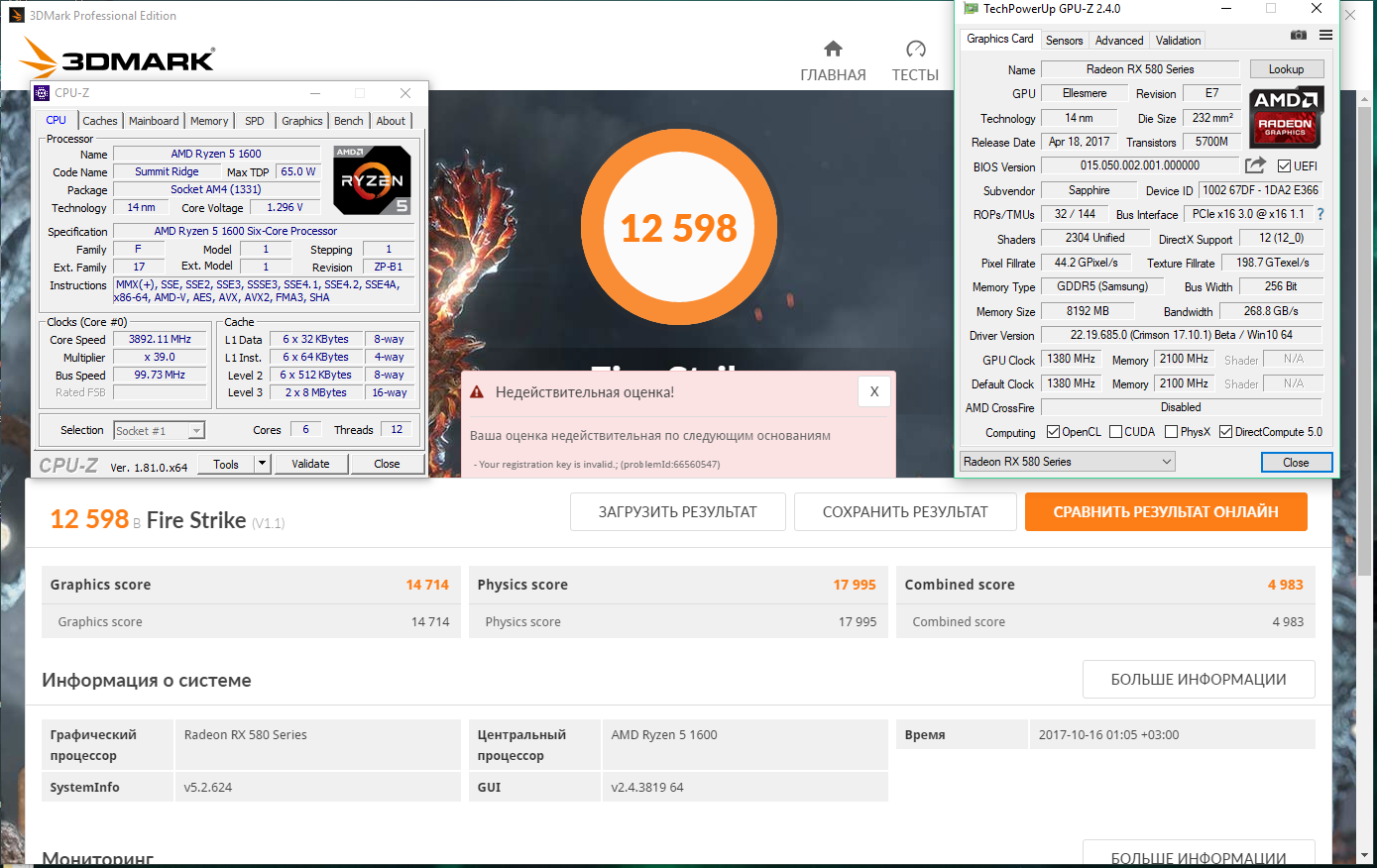The image size is (1377, 868).
Task: Click the Driver Version field in GPU-Z
Action: 1181,335
